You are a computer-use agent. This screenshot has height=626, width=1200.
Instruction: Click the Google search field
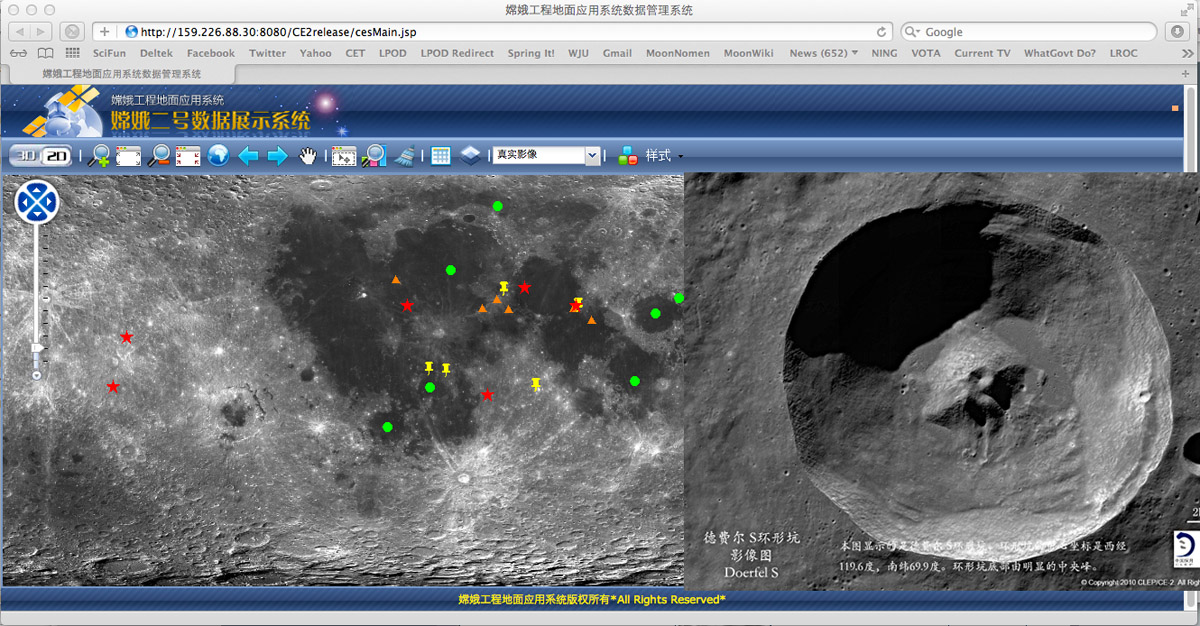[1030, 32]
